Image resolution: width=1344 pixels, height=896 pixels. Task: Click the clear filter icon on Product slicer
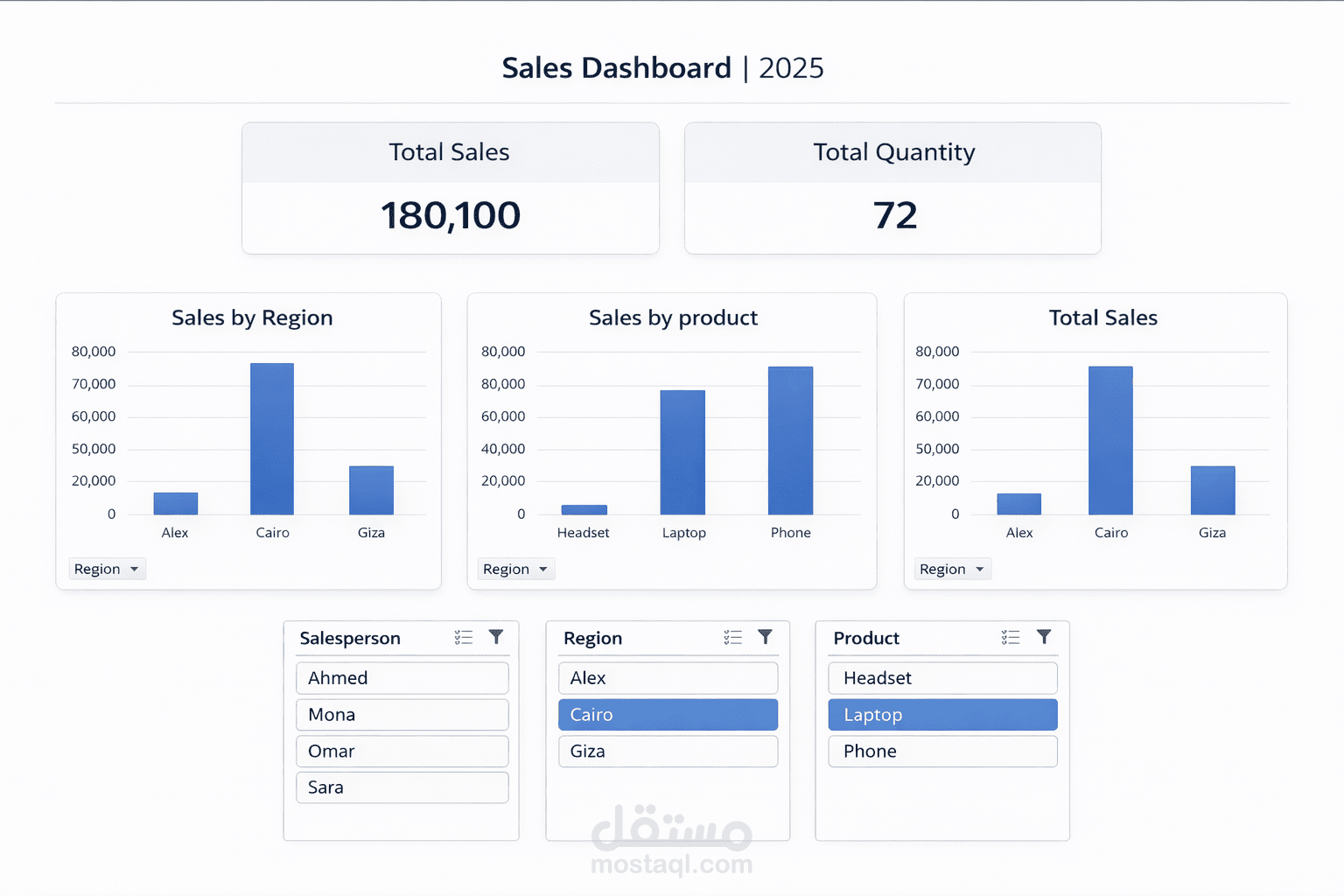pyautogui.click(x=1043, y=638)
